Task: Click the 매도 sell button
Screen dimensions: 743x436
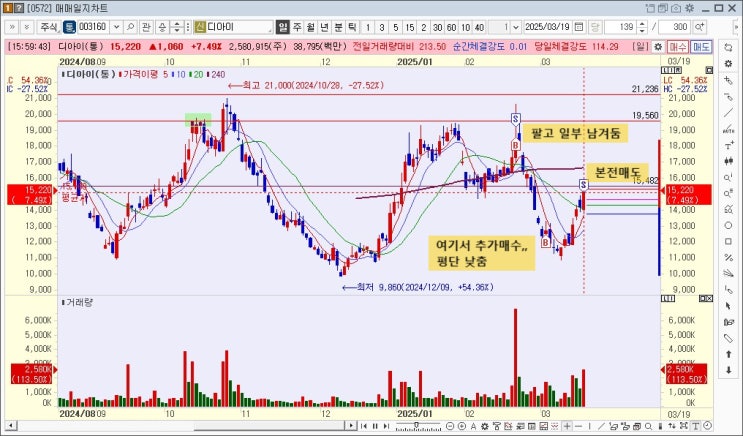Action: pos(701,47)
